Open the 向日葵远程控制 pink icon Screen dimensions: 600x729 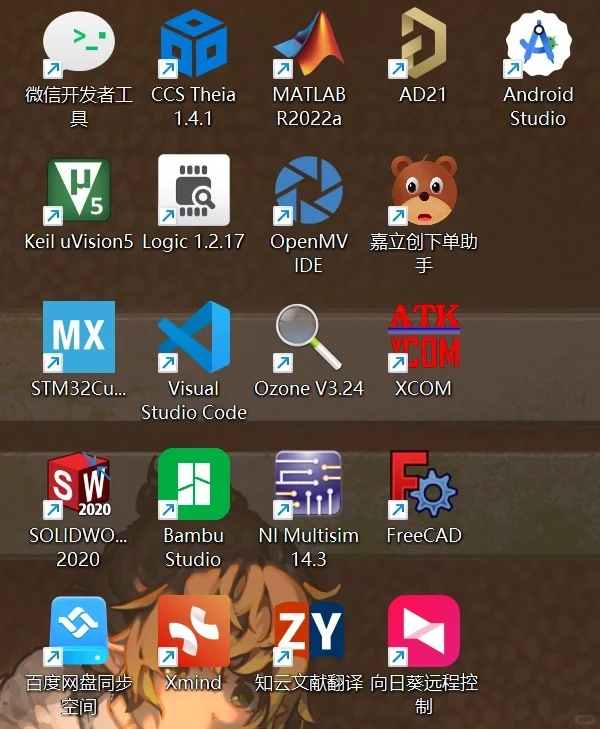(x=423, y=631)
